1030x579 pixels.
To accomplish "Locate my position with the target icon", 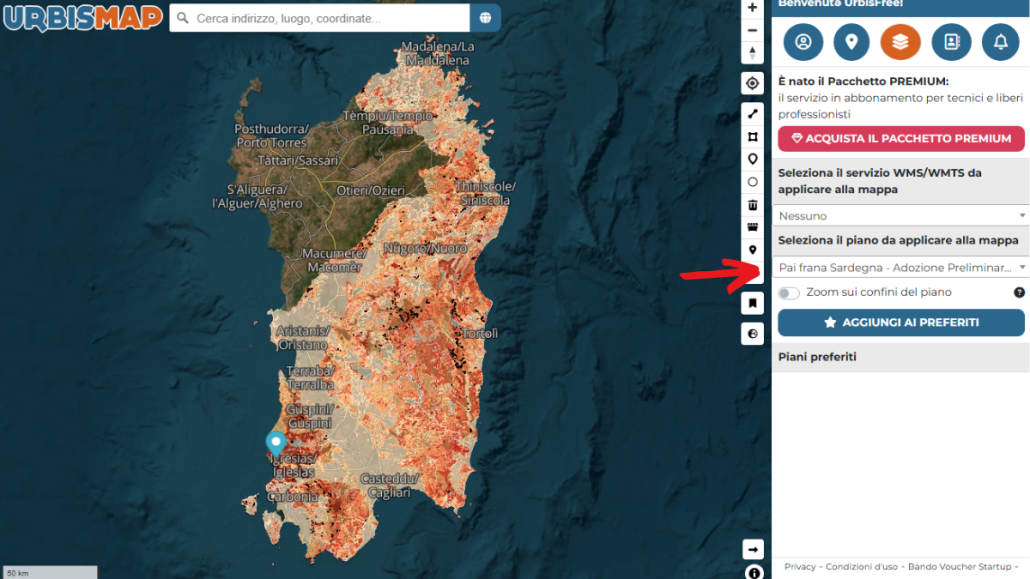I will pyautogui.click(x=752, y=83).
